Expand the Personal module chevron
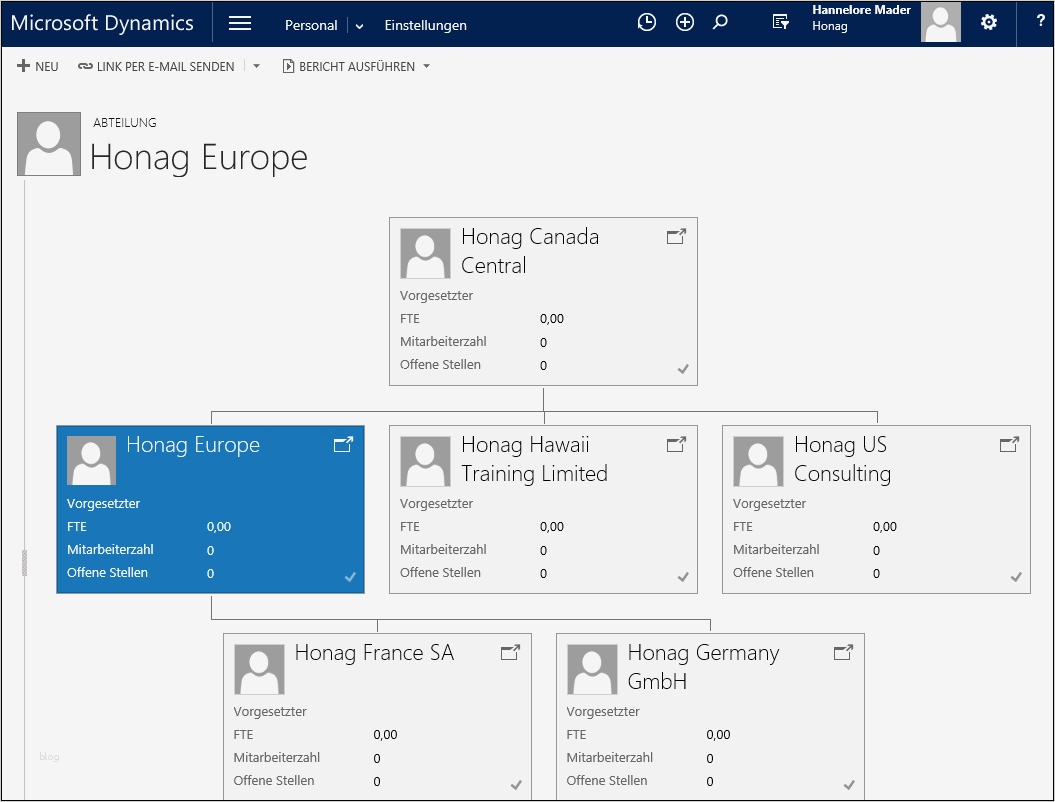This screenshot has width=1055, height=802. click(x=360, y=26)
